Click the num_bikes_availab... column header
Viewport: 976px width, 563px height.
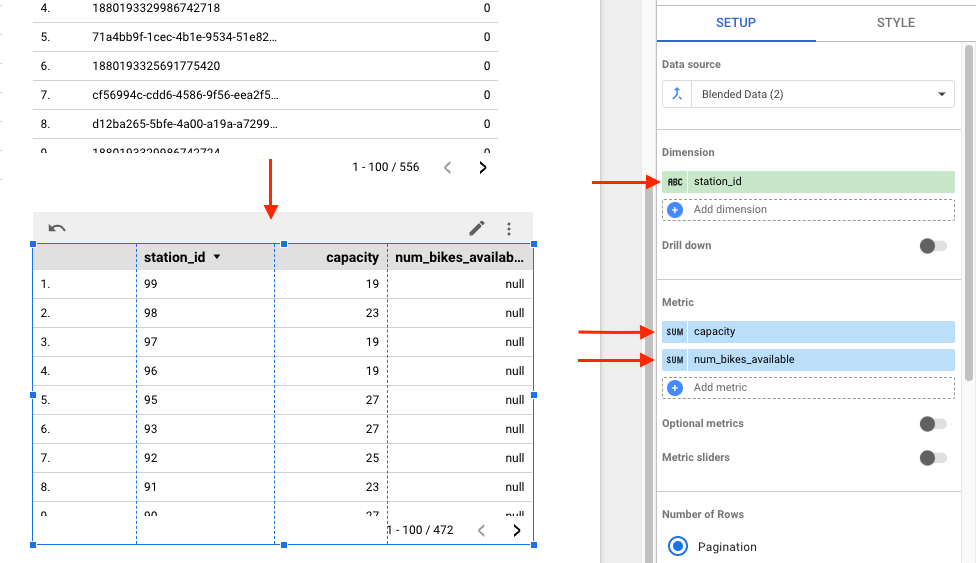pyautogui.click(x=459, y=257)
